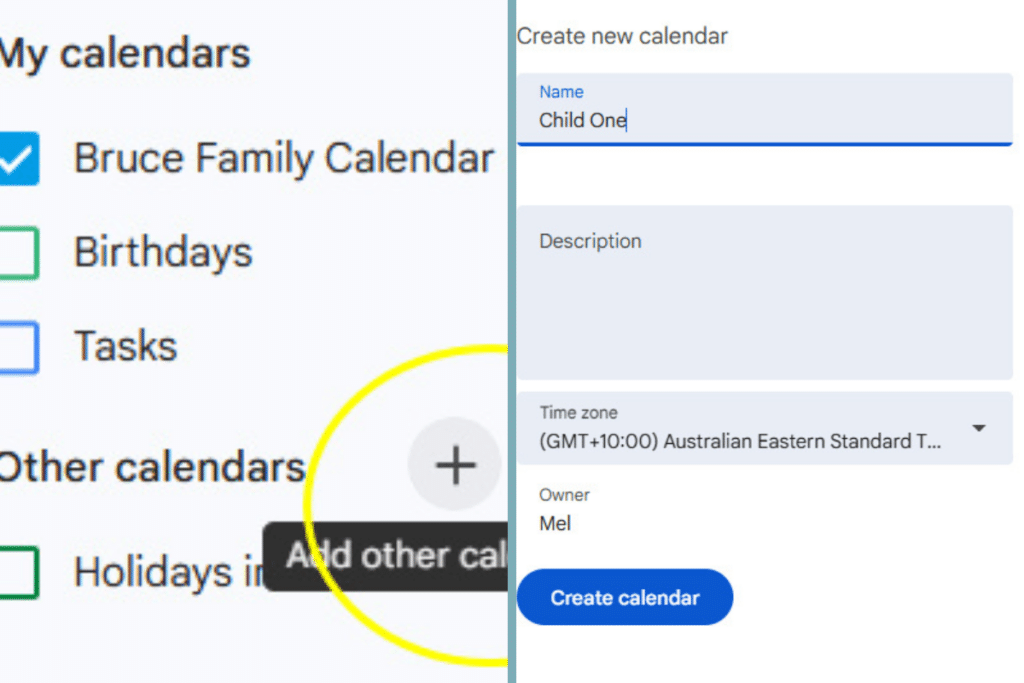
Task: Select the Create new calendar title
Action: click(x=622, y=35)
